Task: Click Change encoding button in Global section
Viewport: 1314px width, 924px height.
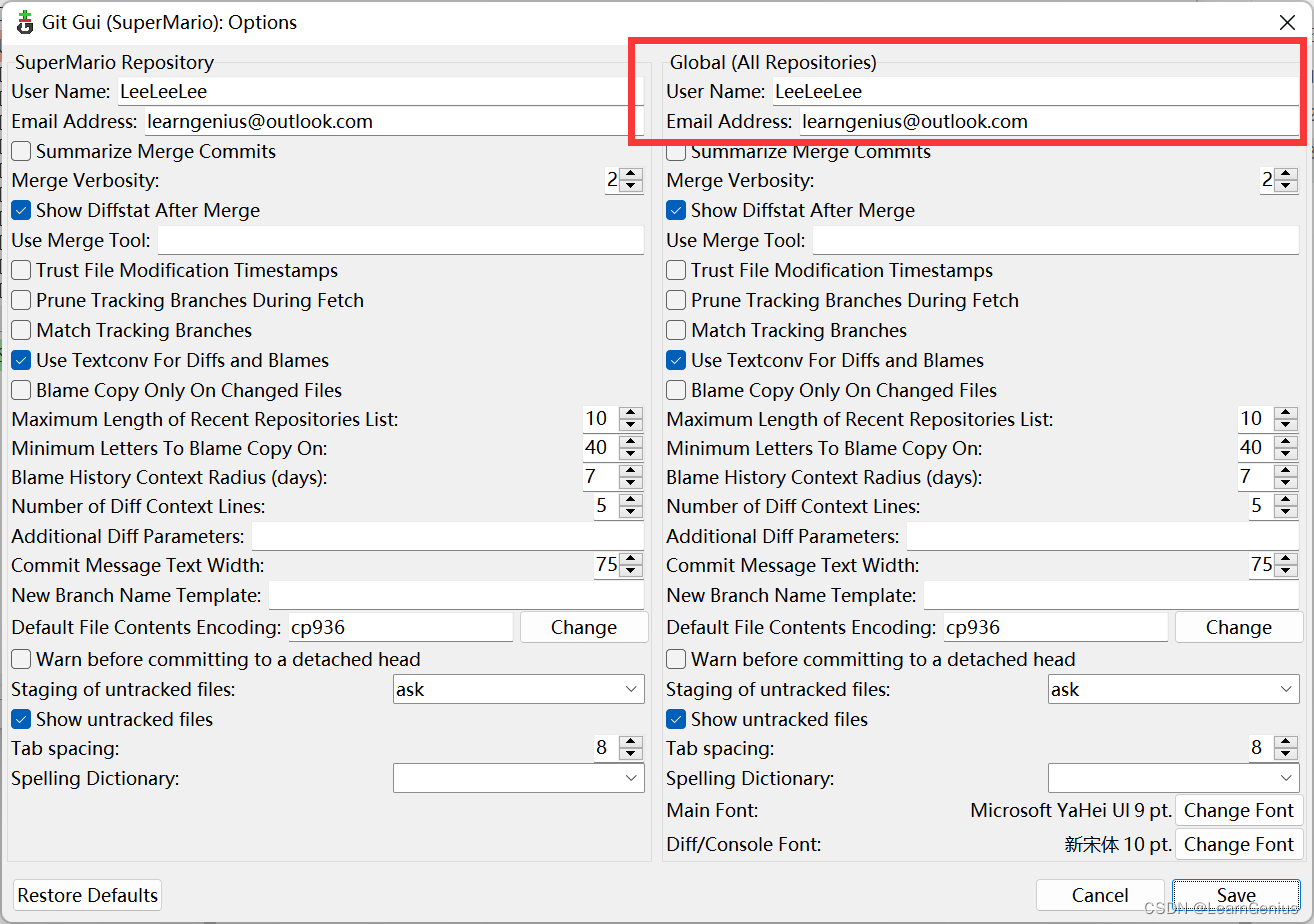Action: click(x=1239, y=628)
